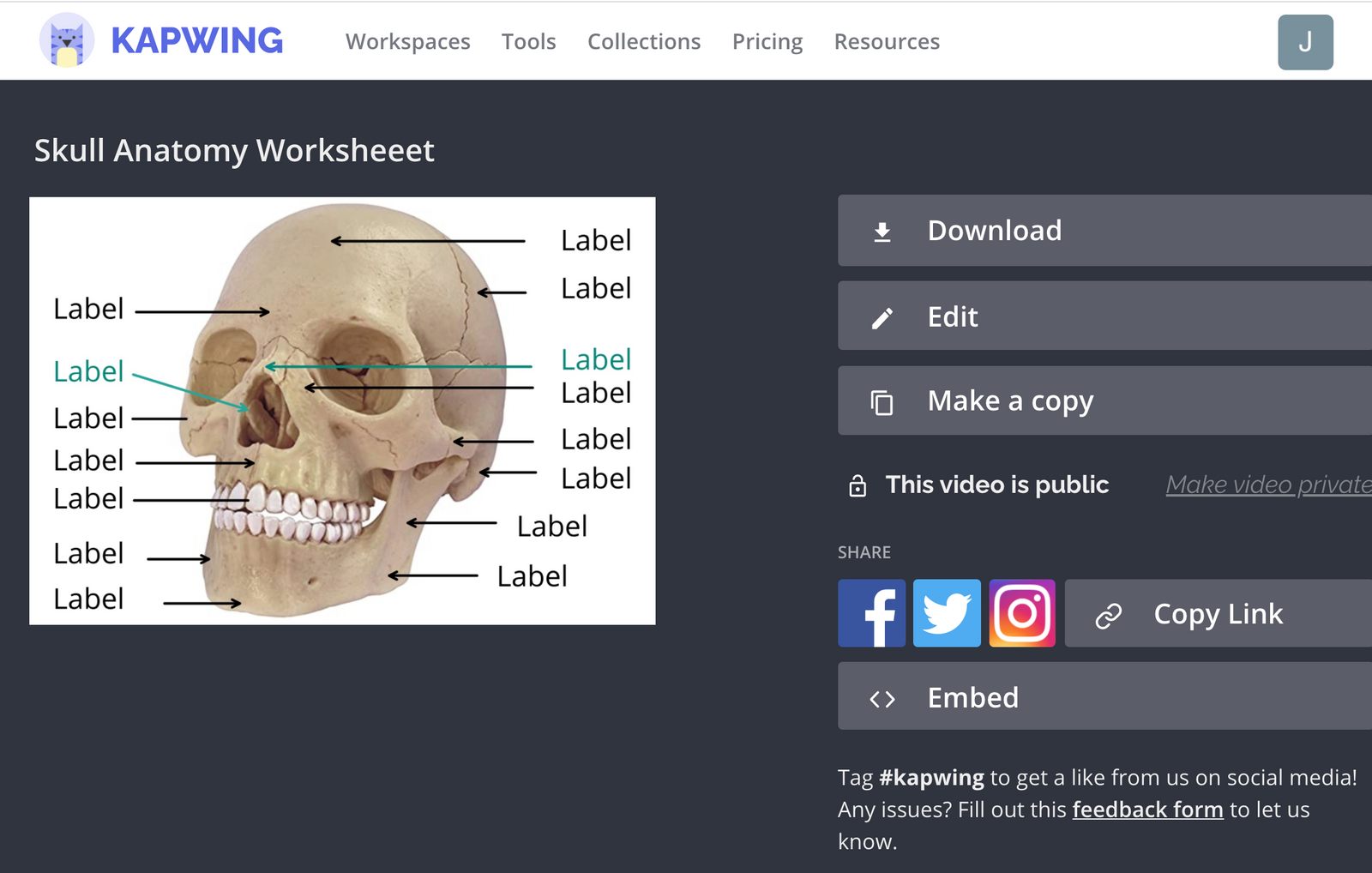
Task: Click the chain link icon on Copy Link
Action: coord(1109,614)
